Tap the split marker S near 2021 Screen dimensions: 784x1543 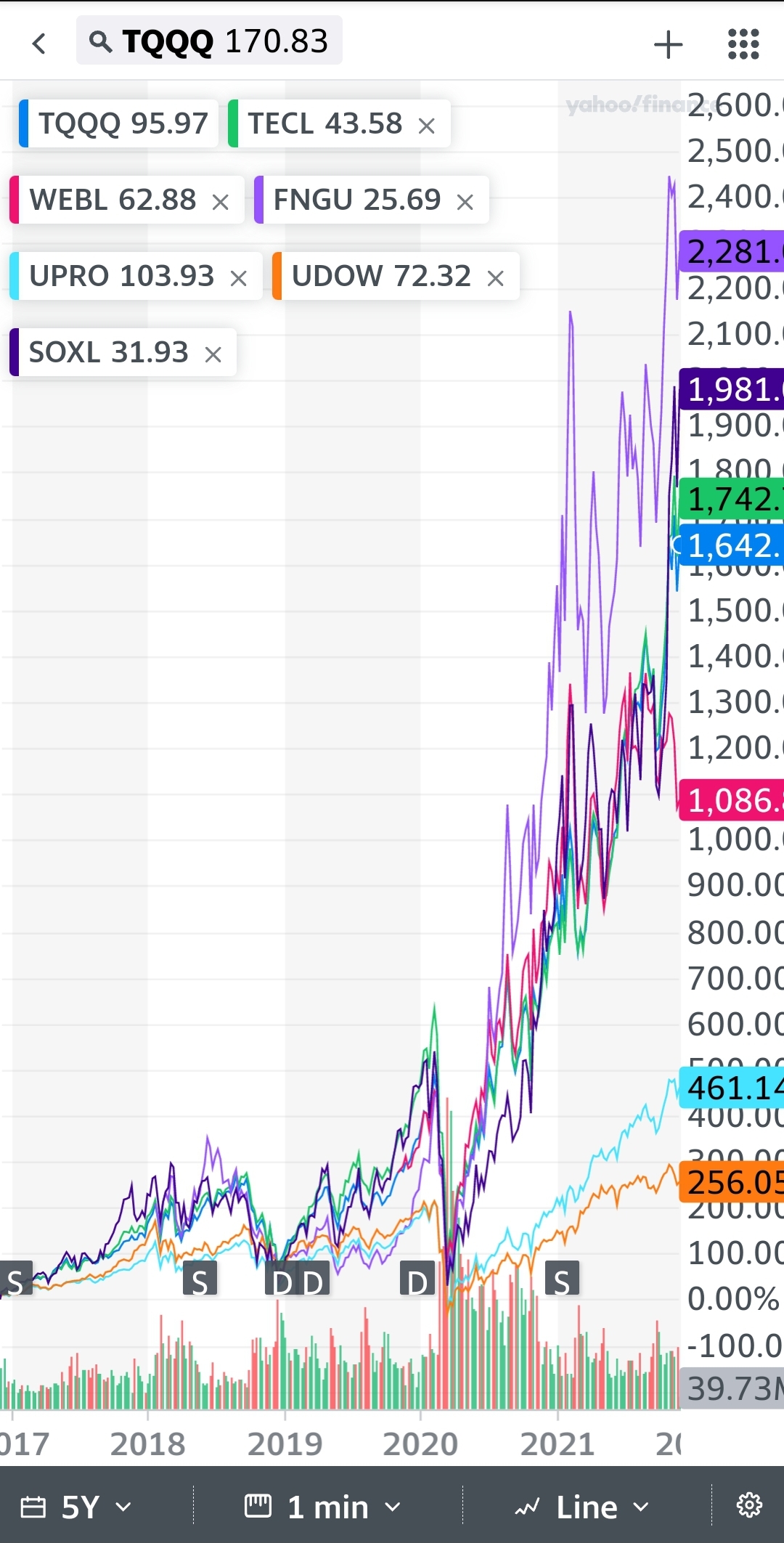coord(562,1278)
